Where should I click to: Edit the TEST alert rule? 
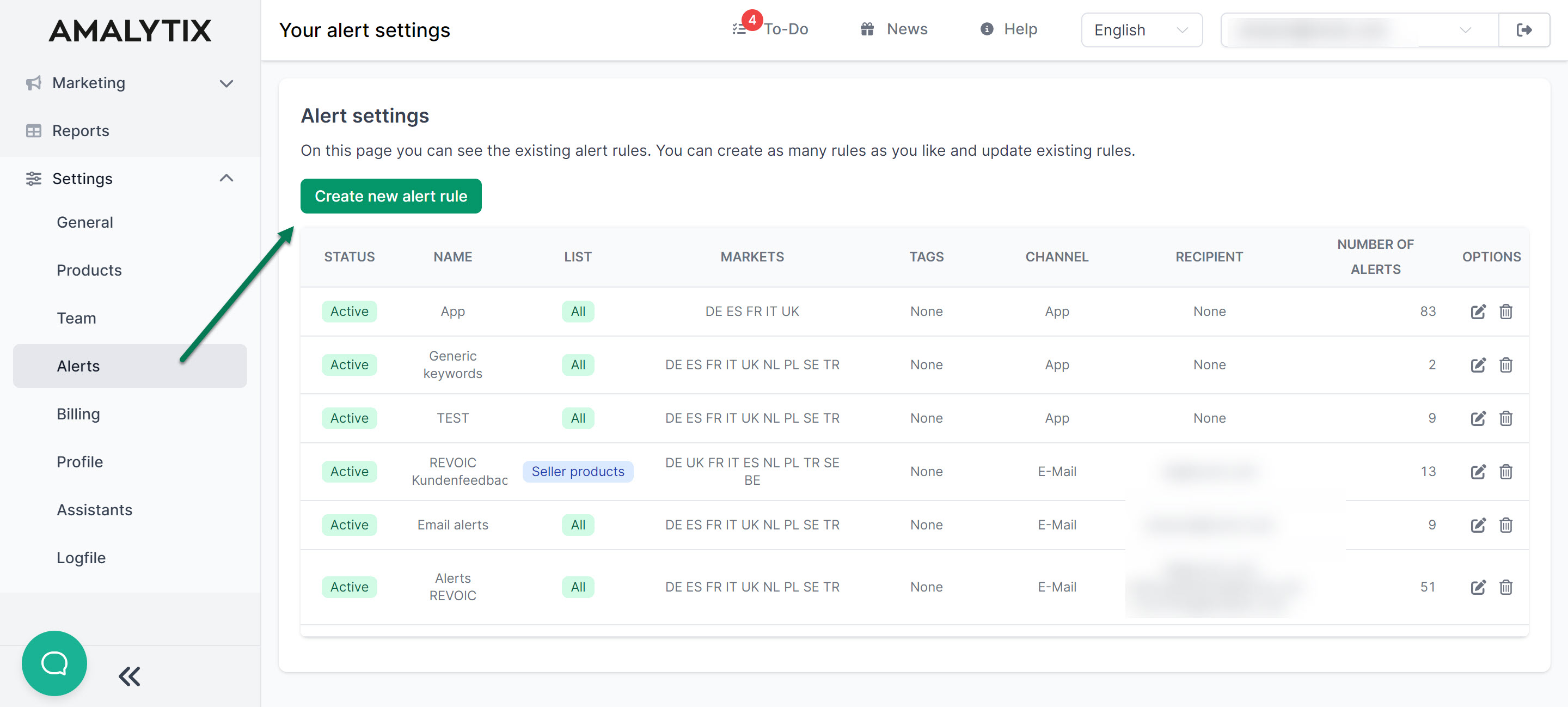point(1477,418)
